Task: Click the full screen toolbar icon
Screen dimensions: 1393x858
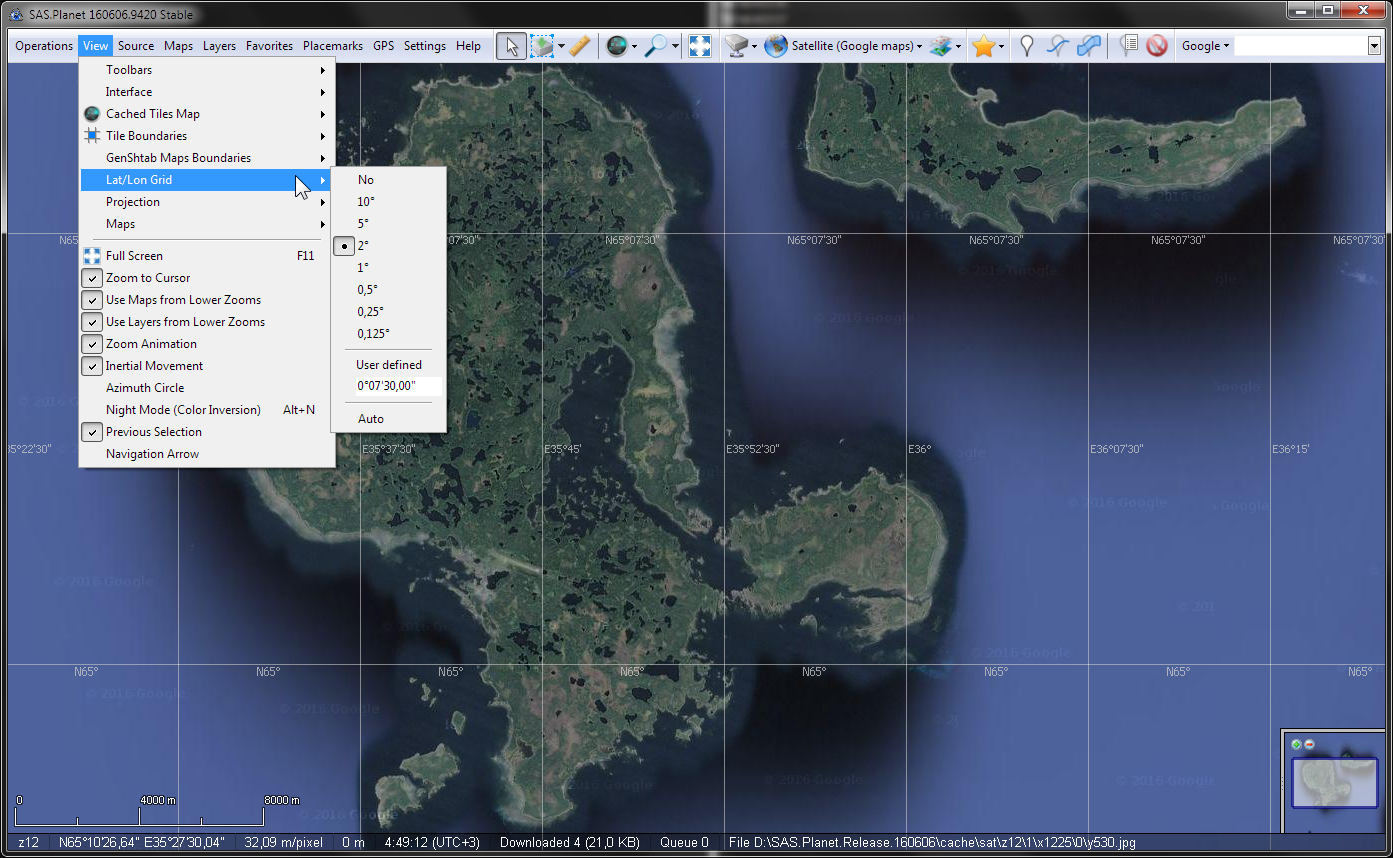Action: [x=700, y=46]
